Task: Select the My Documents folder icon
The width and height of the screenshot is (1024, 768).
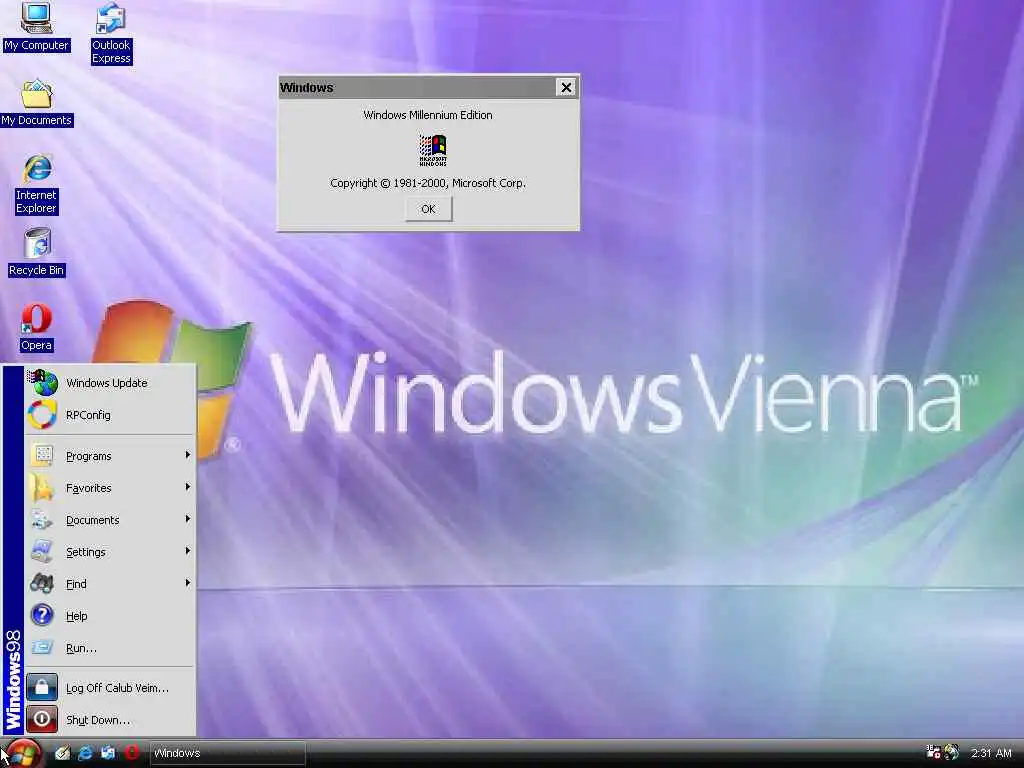Action: 37,103
